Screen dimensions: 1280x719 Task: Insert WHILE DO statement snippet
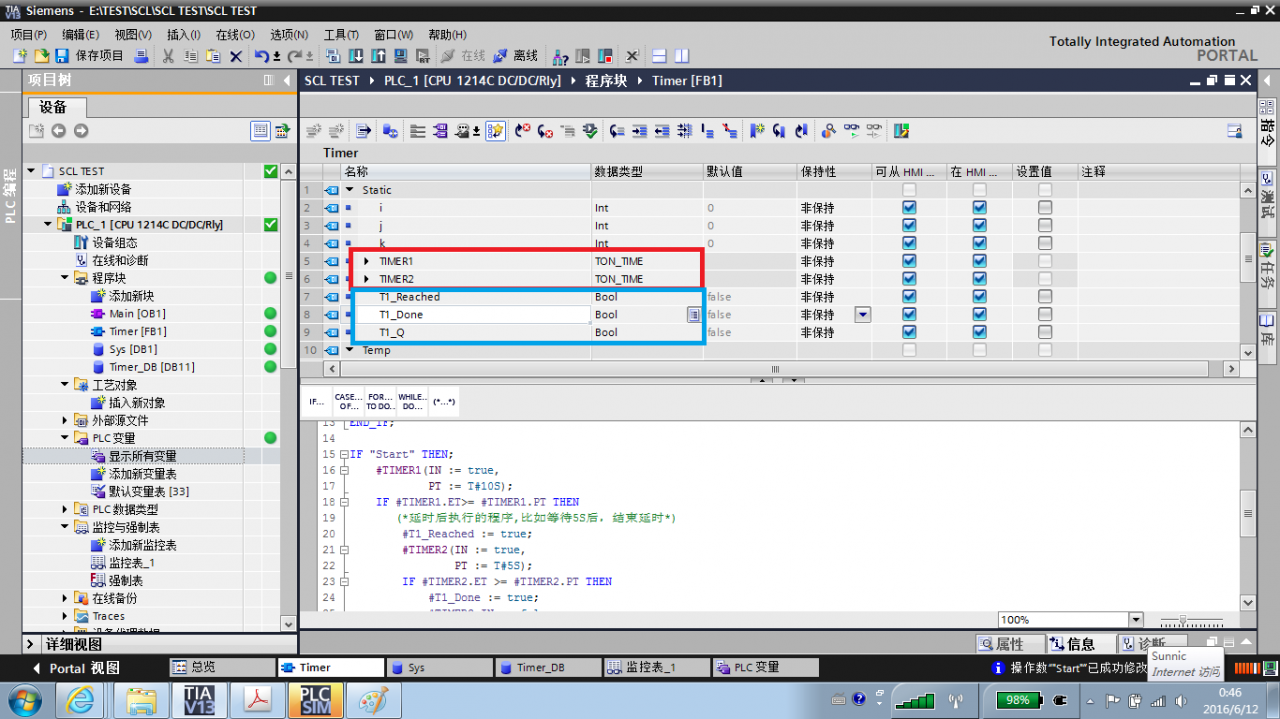pos(412,401)
